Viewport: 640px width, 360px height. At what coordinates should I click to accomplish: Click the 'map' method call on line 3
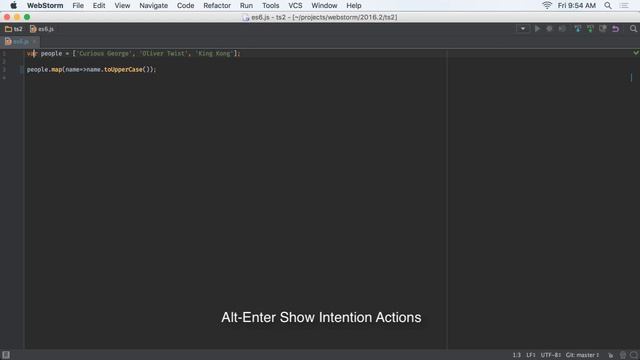(57, 69)
